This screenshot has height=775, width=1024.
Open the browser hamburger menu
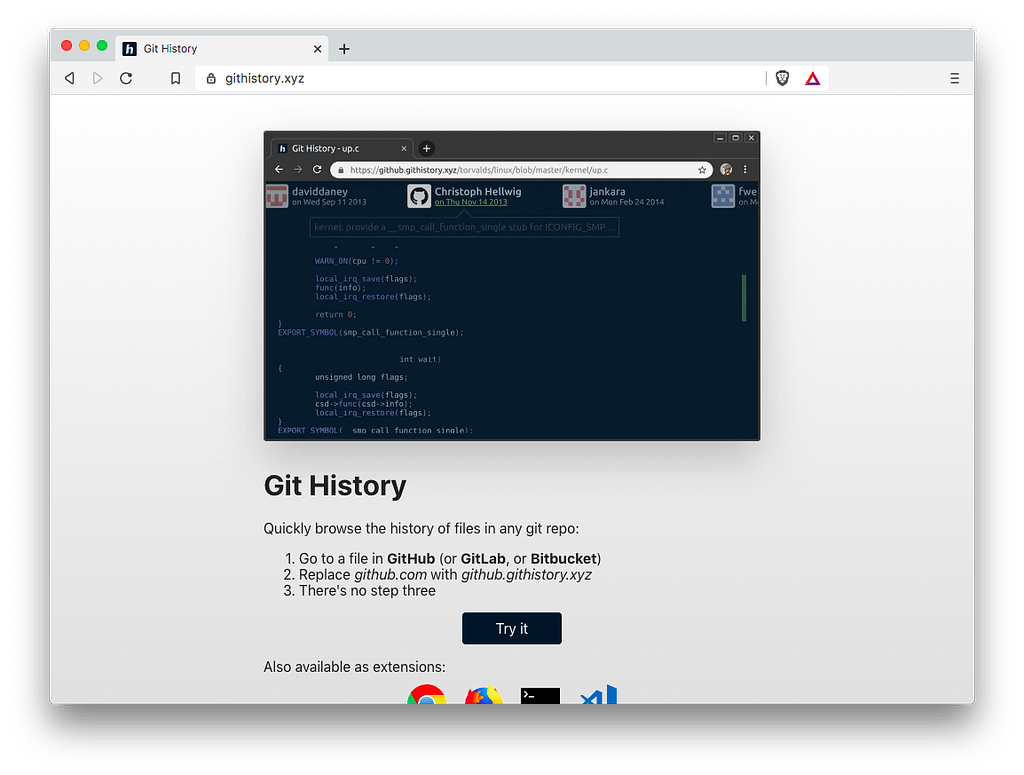click(x=954, y=77)
